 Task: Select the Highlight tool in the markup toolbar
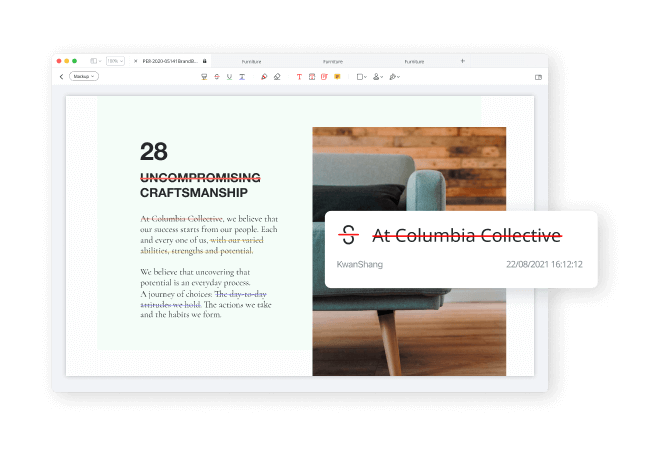(x=204, y=77)
